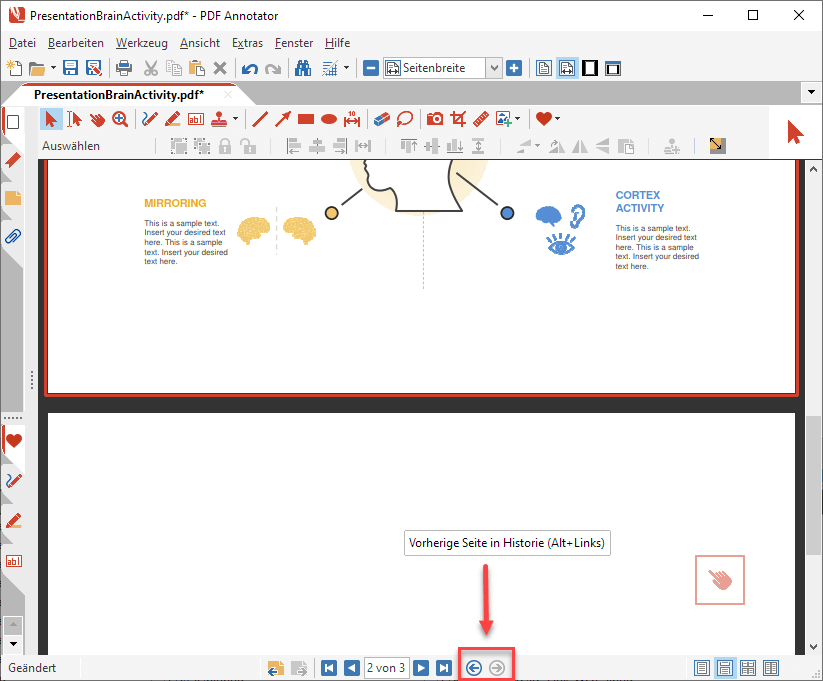Save the document with the floppy disk icon
This screenshot has width=823, height=681.
pyautogui.click(x=70, y=68)
